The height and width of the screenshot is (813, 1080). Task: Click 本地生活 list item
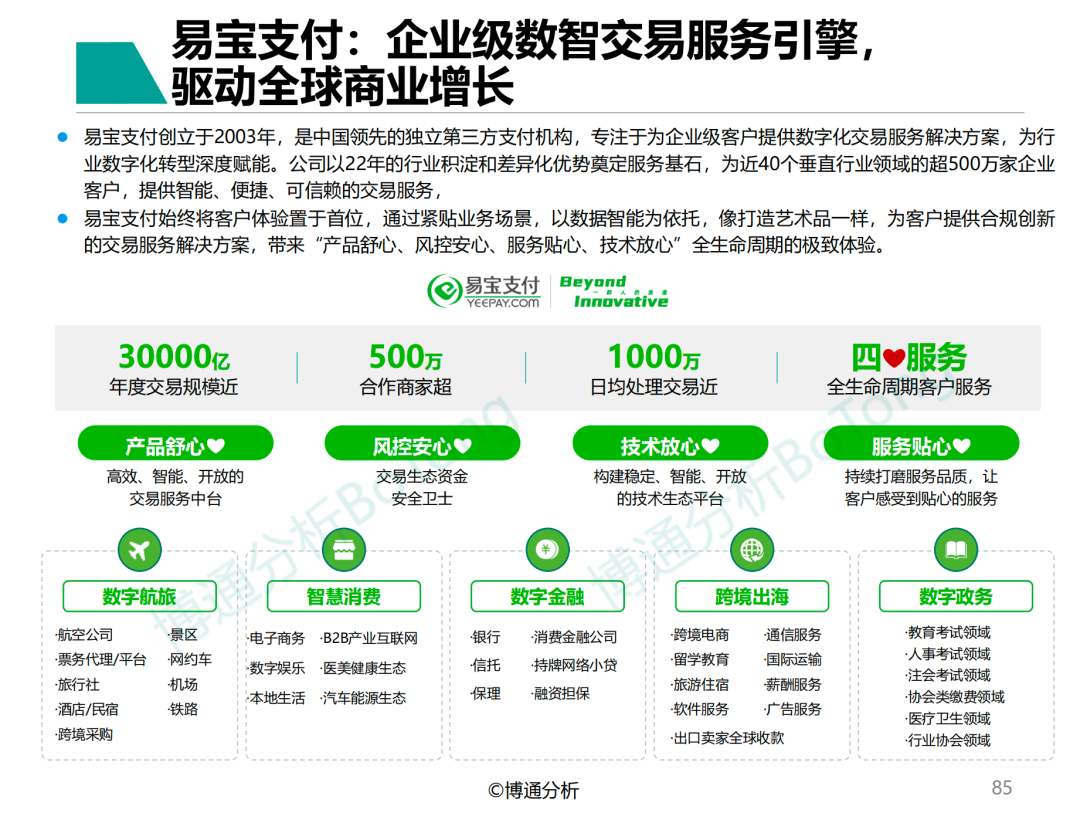point(277,698)
